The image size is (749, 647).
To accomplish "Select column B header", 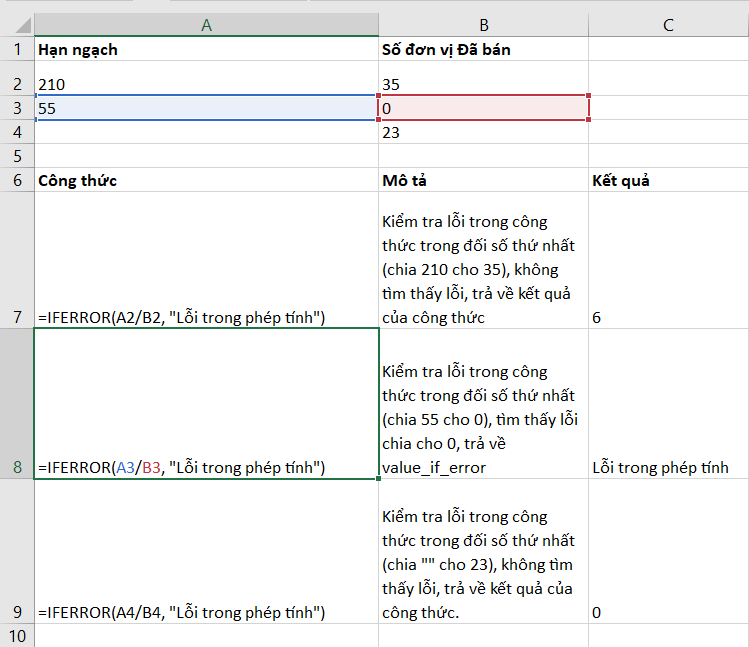I will point(483,25).
